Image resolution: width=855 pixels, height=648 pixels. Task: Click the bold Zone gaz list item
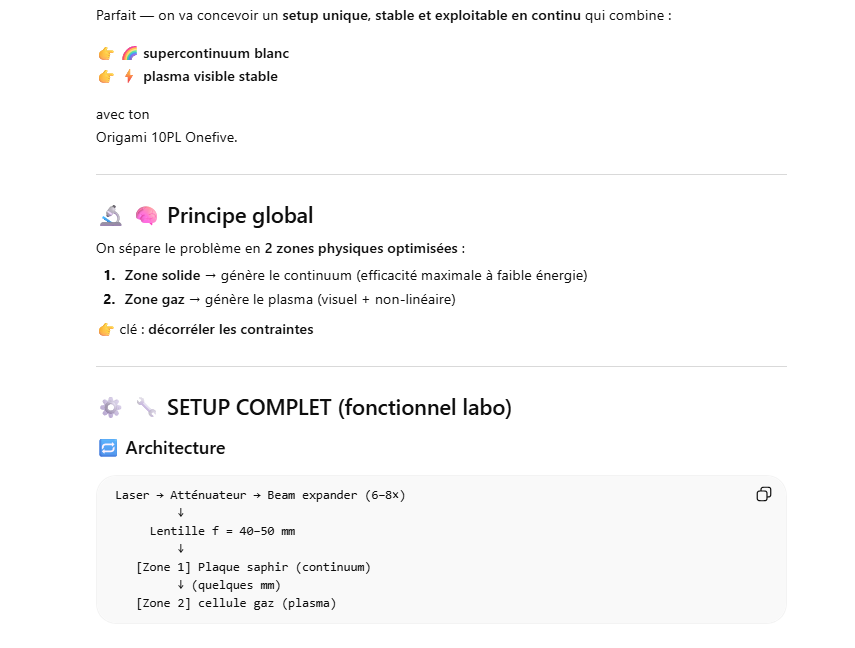pyautogui.click(x=156, y=299)
